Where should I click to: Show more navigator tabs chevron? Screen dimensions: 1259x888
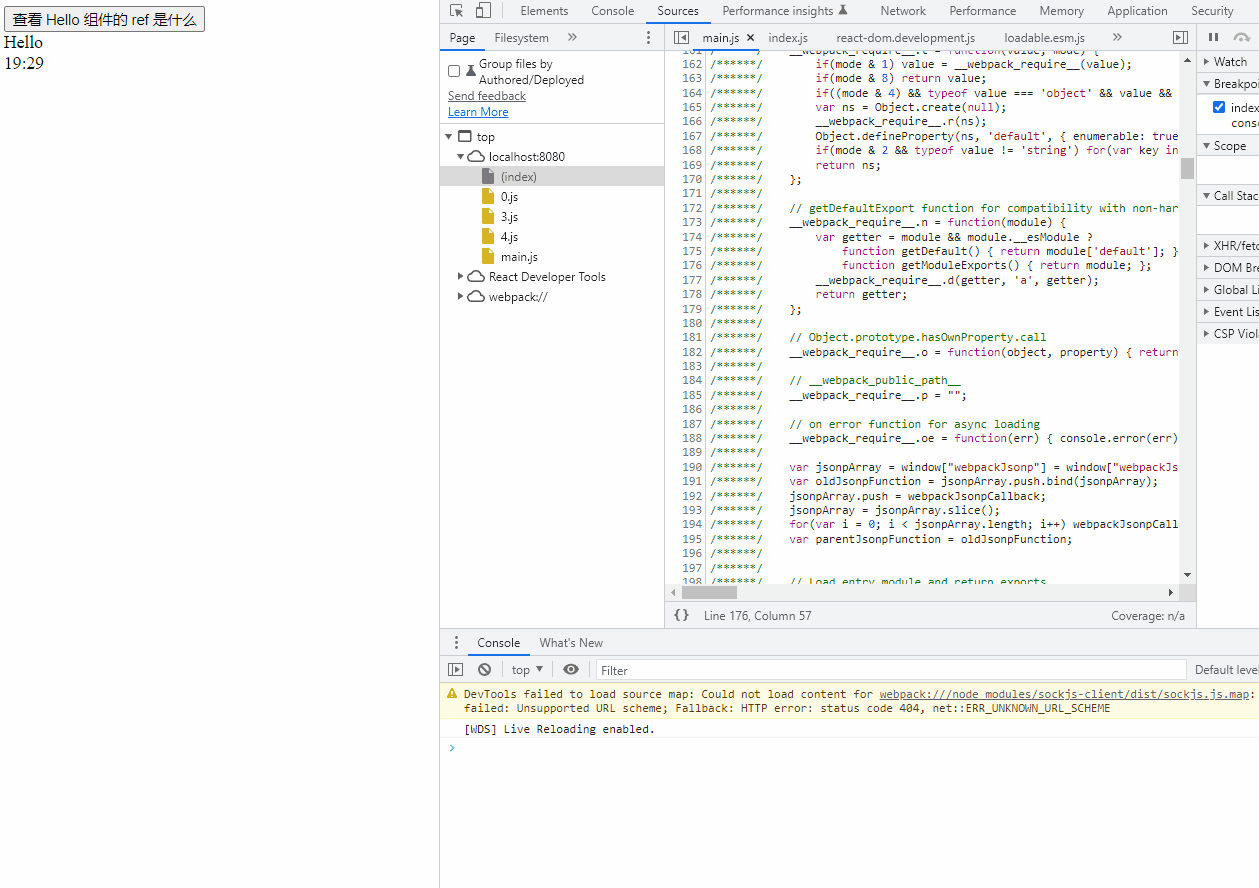pos(572,38)
